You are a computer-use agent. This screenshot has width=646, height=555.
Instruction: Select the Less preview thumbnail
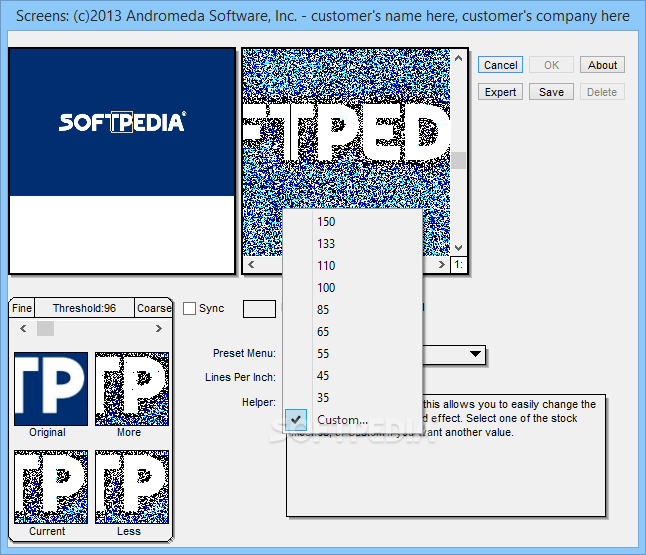(132, 487)
